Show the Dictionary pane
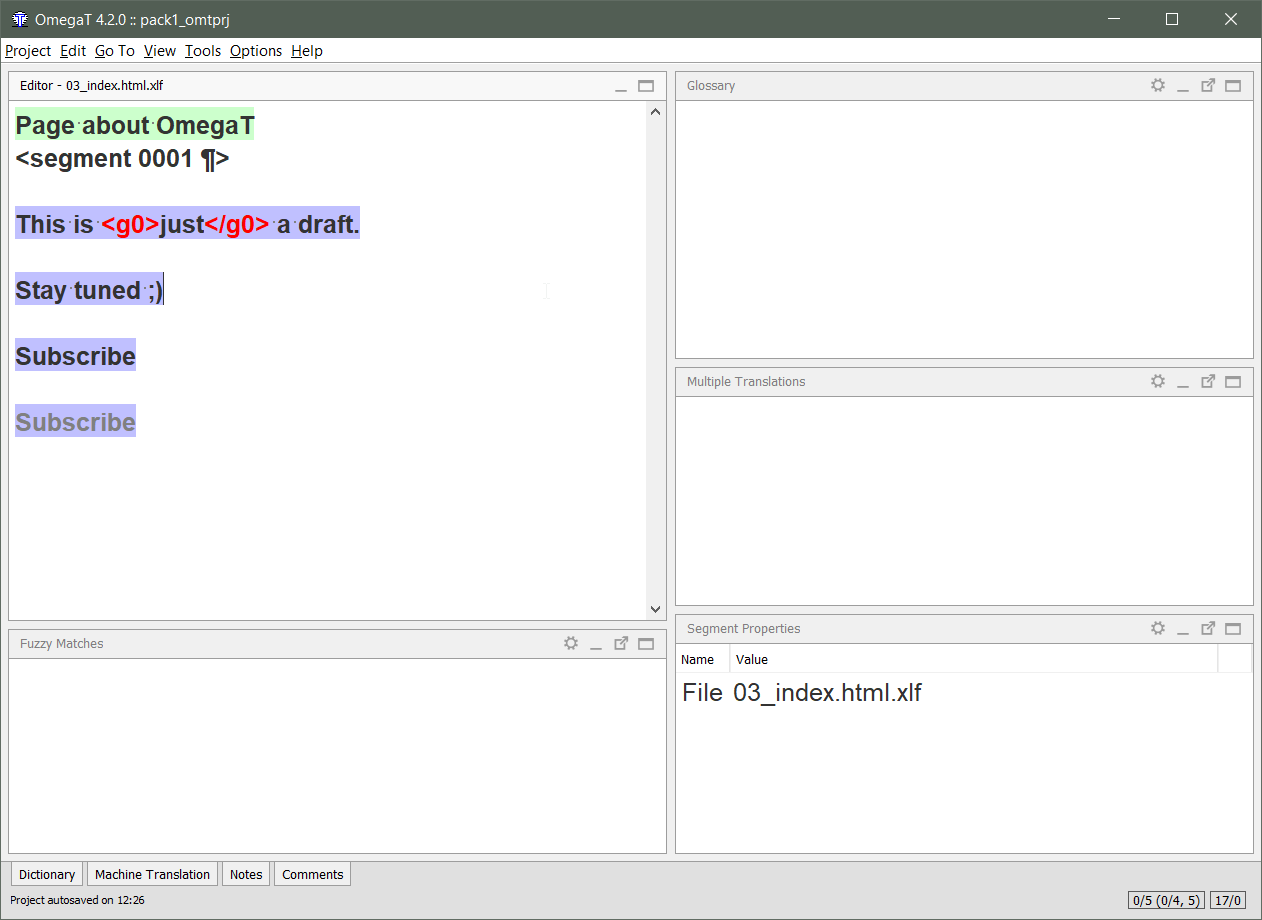1262x920 pixels. [47, 874]
